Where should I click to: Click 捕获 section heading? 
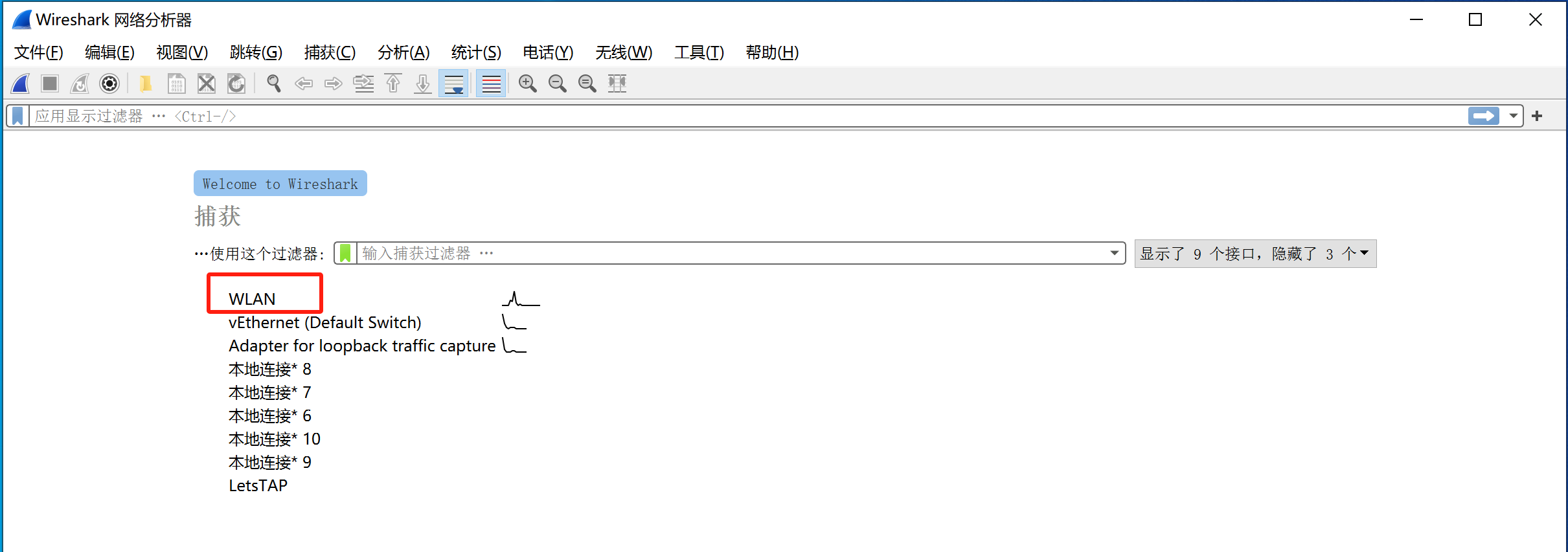tap(218, 216)
